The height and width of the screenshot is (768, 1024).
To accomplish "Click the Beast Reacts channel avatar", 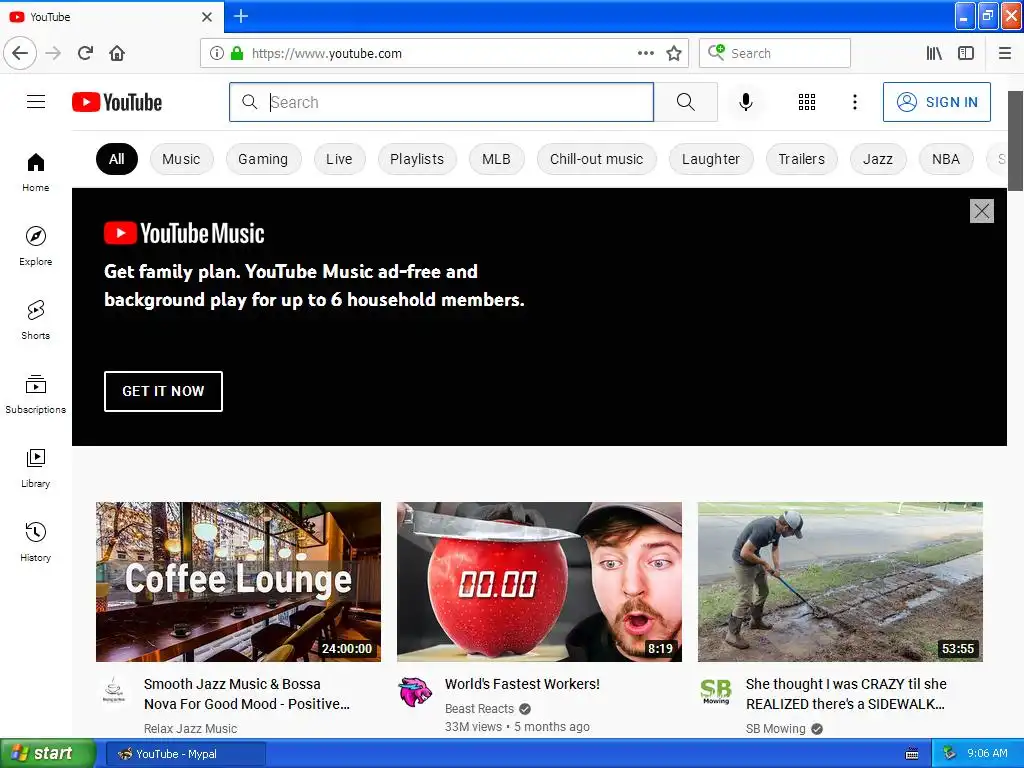I will [415, 692].
